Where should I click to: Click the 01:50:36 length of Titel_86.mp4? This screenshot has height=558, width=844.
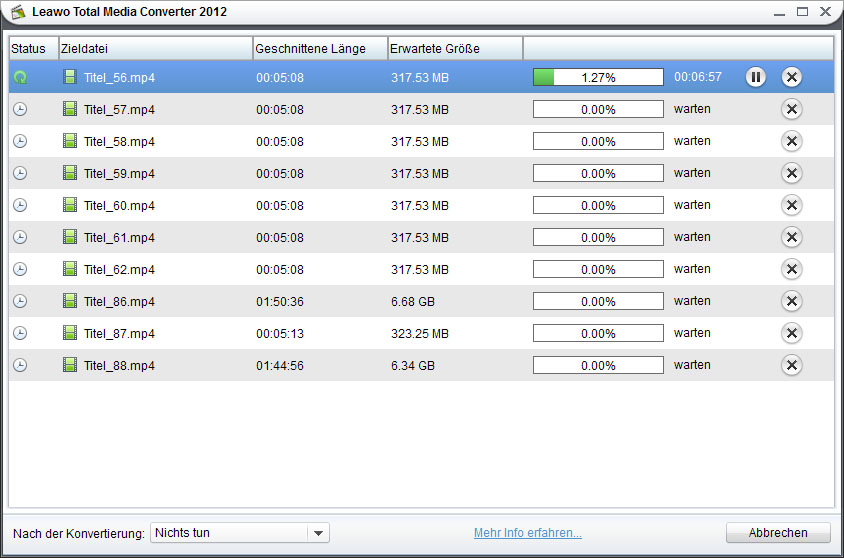point(280,302)
